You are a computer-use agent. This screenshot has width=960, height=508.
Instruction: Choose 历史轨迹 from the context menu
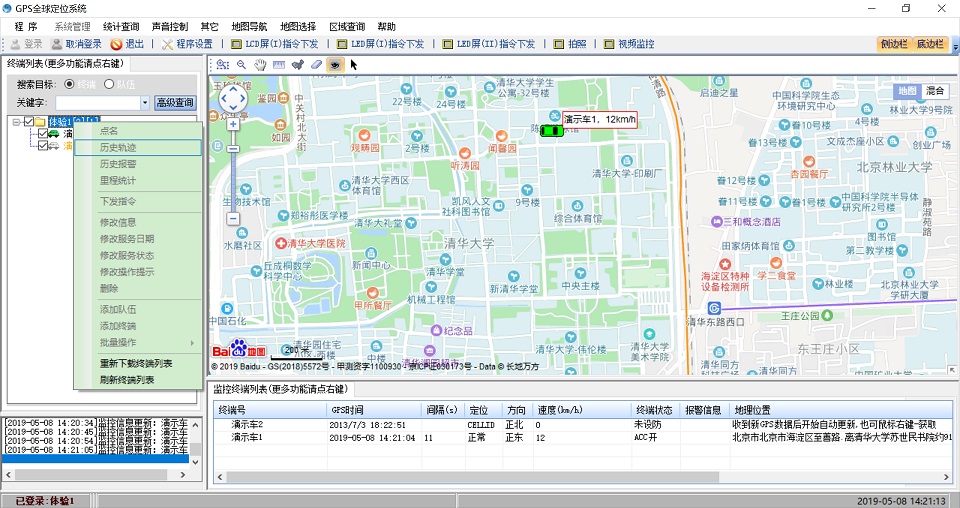tap(118, 147)
